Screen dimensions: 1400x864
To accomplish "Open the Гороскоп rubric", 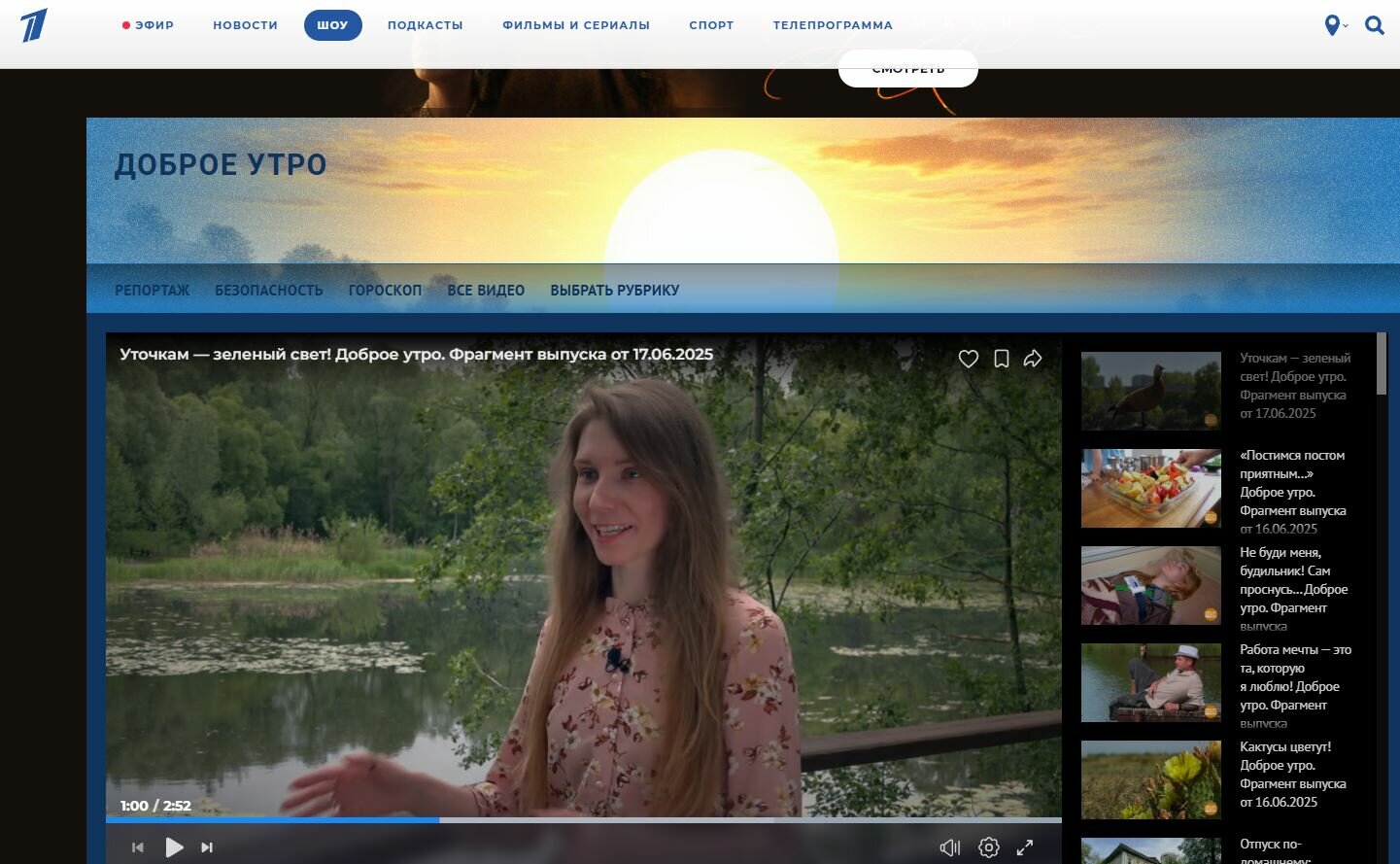I will (x=385, y=290).
